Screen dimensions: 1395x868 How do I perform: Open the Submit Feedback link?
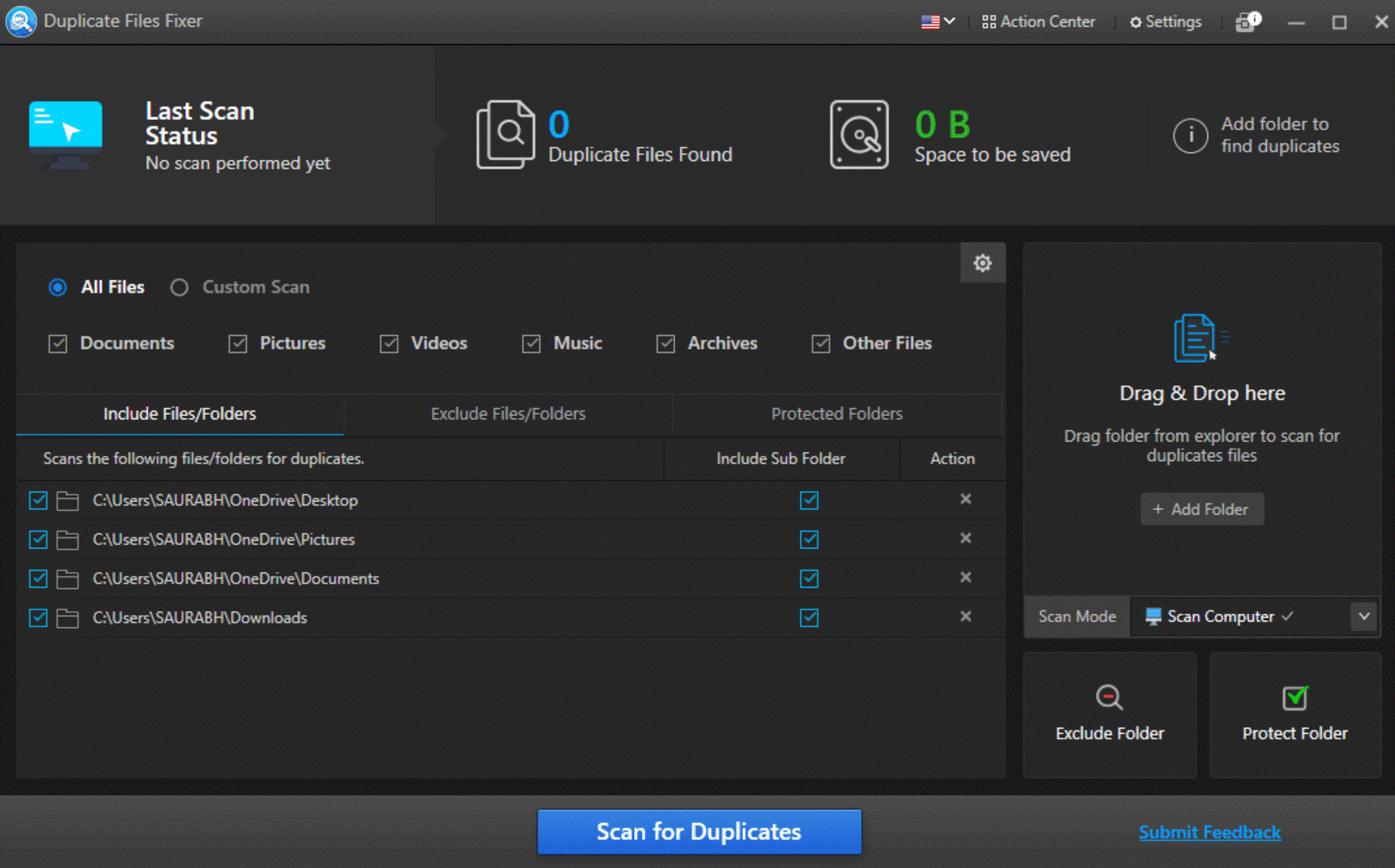click(x=1210, y=832)
